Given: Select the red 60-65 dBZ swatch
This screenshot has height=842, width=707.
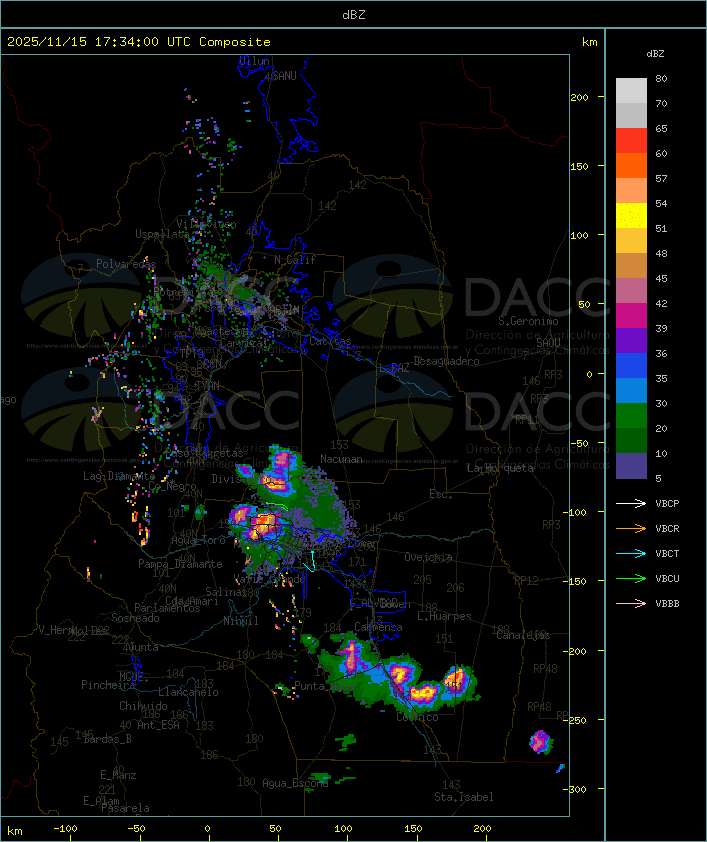Looking at the screenshot, I should [x=631, y=141].
